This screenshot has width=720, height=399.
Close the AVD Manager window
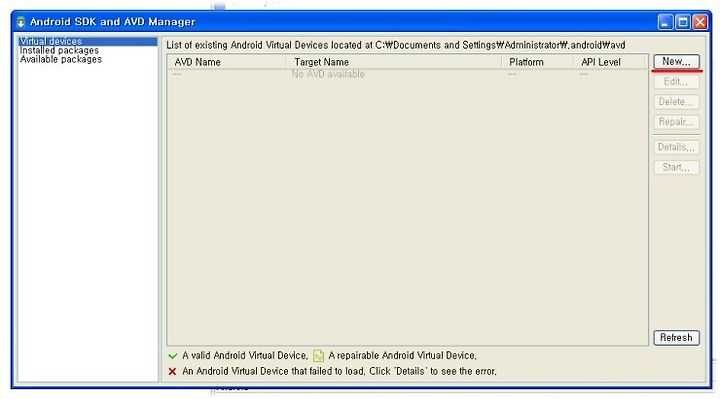point(700,22)
